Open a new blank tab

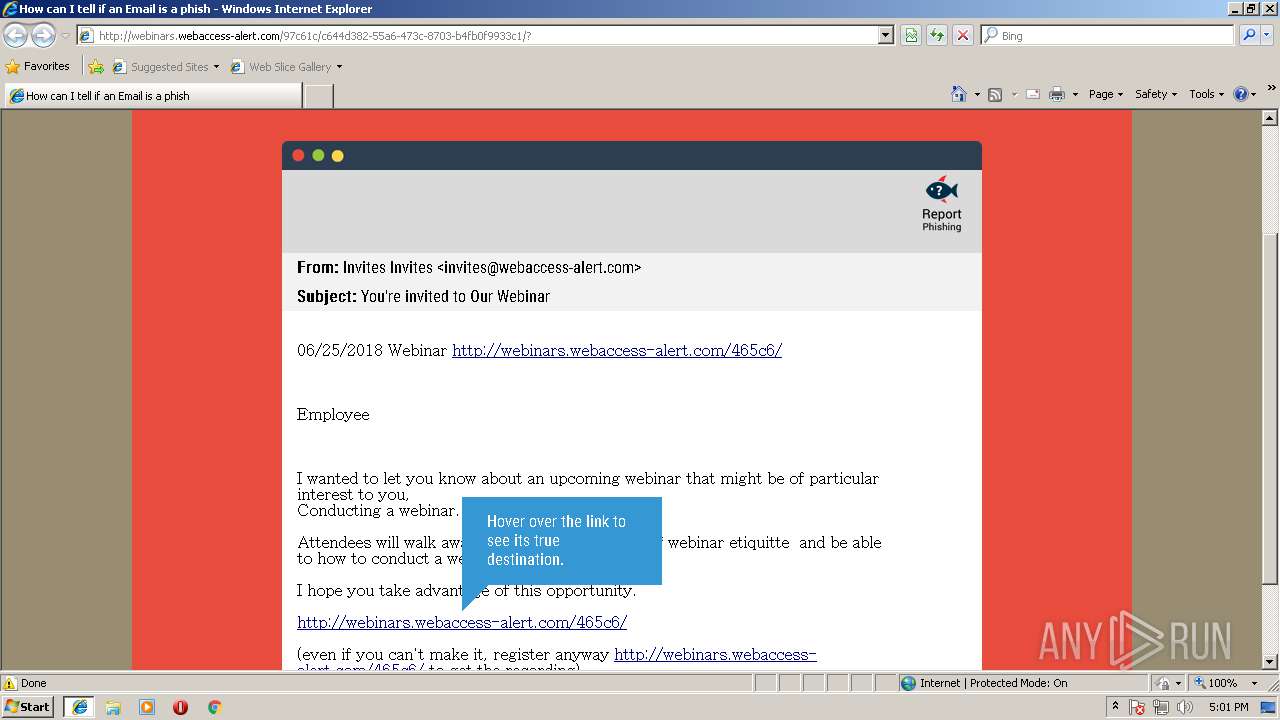(x=318, y=96)
